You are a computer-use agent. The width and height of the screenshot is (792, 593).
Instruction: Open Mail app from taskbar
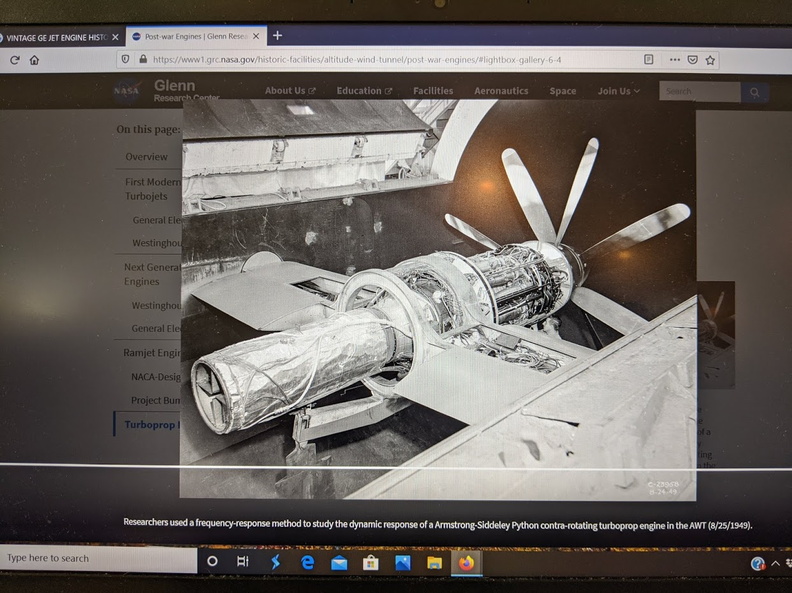coord(339,563)
